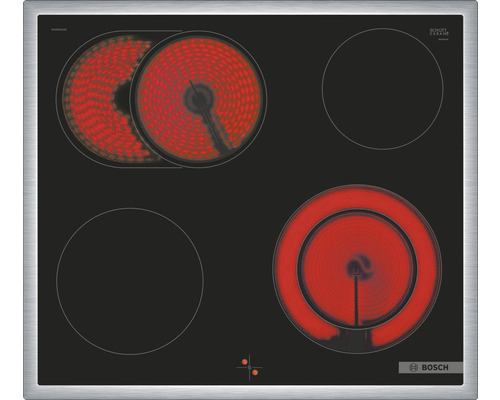Tap the upper-left residual heat indicator dot
The width and height of the screenshot is (500, 400).
coord(244,362)
